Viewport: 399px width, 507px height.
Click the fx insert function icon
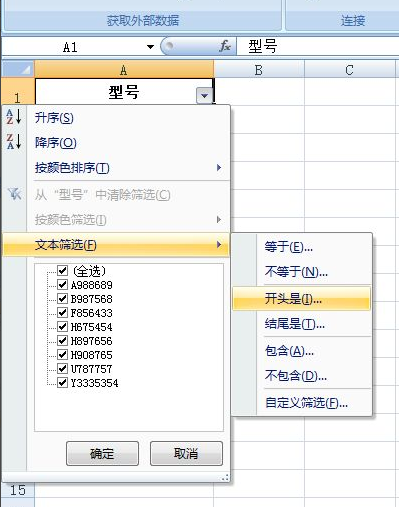click(225, 46)
